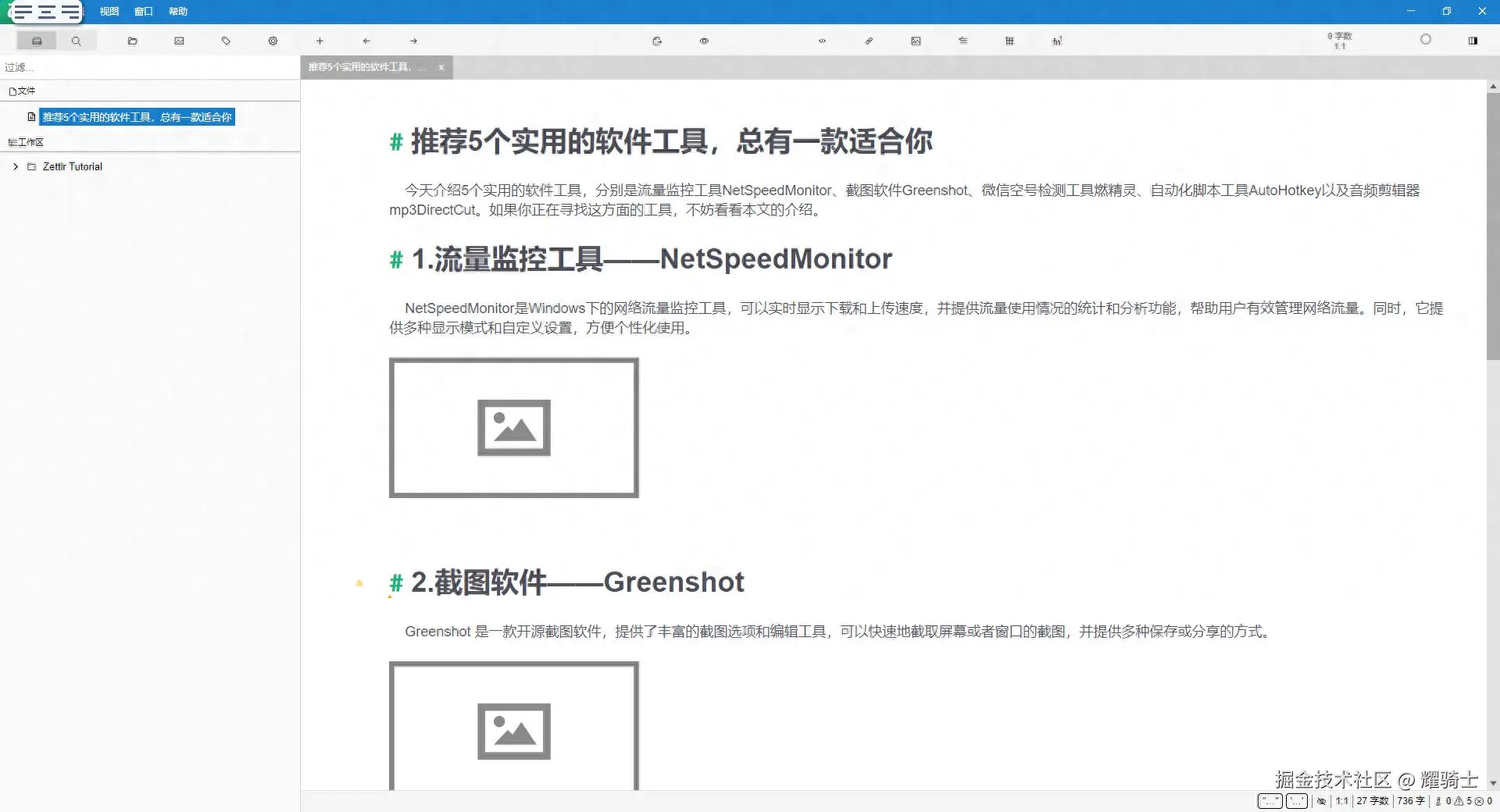The width and height of the screenshot is (1500, 812).
Task: Click the Greenshot image placeholder
Action: (514, 726)
